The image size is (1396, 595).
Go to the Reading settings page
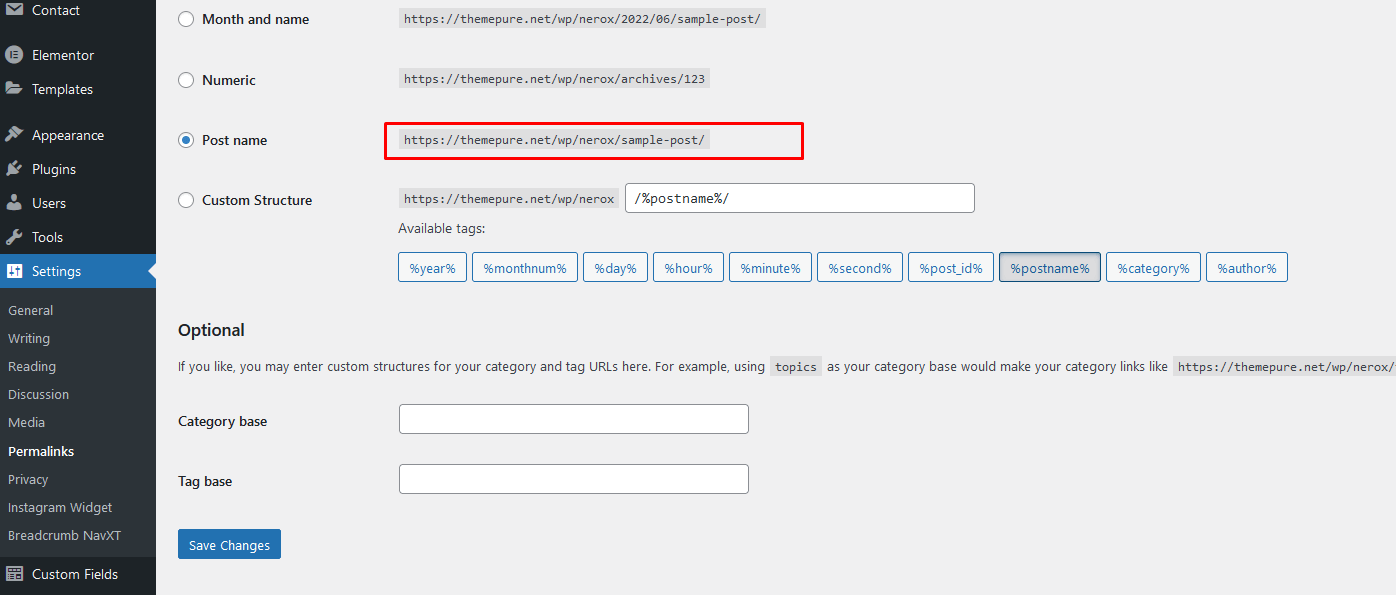pos(32,367)
